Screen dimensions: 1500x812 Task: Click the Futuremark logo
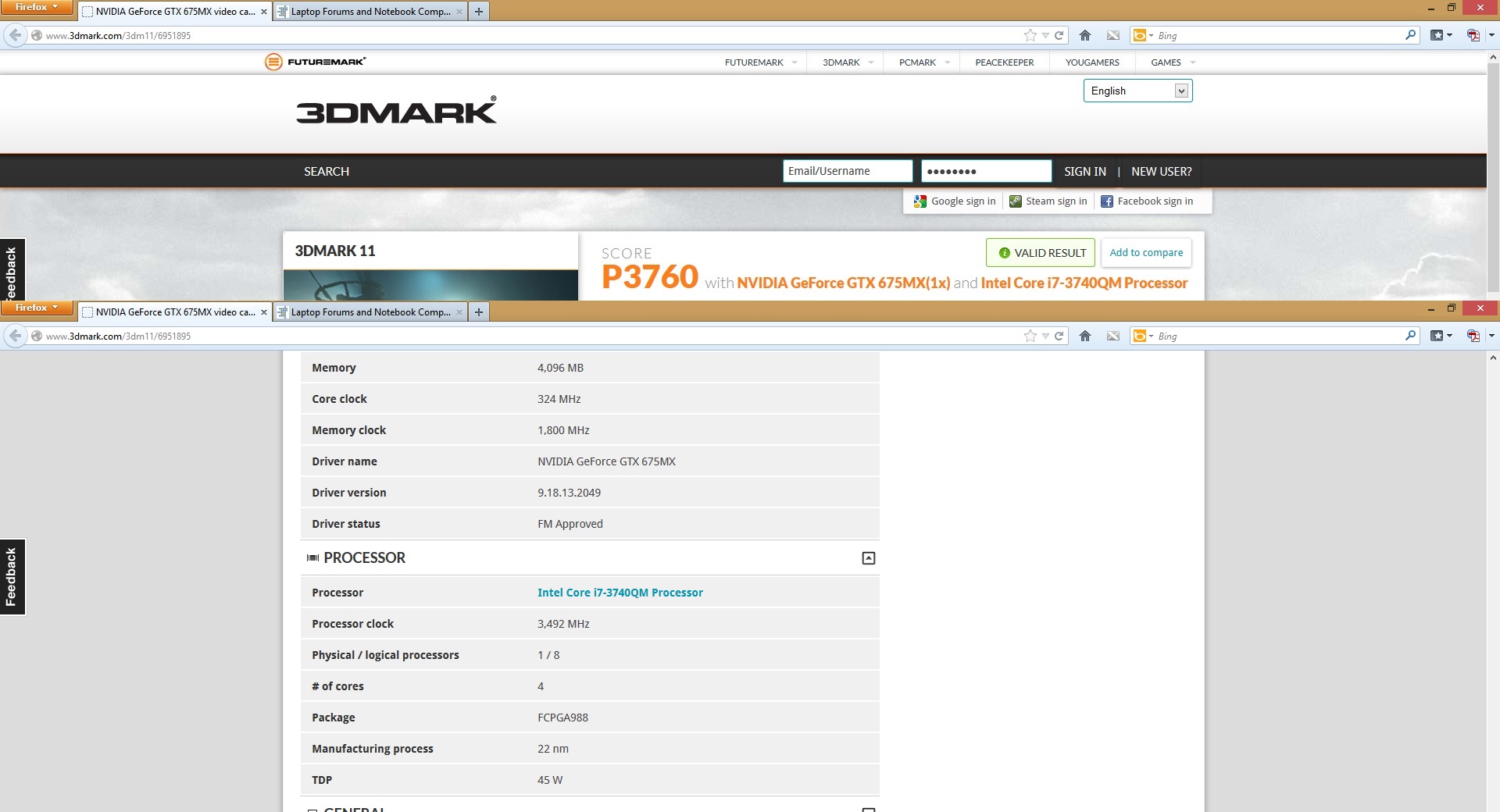315,62
